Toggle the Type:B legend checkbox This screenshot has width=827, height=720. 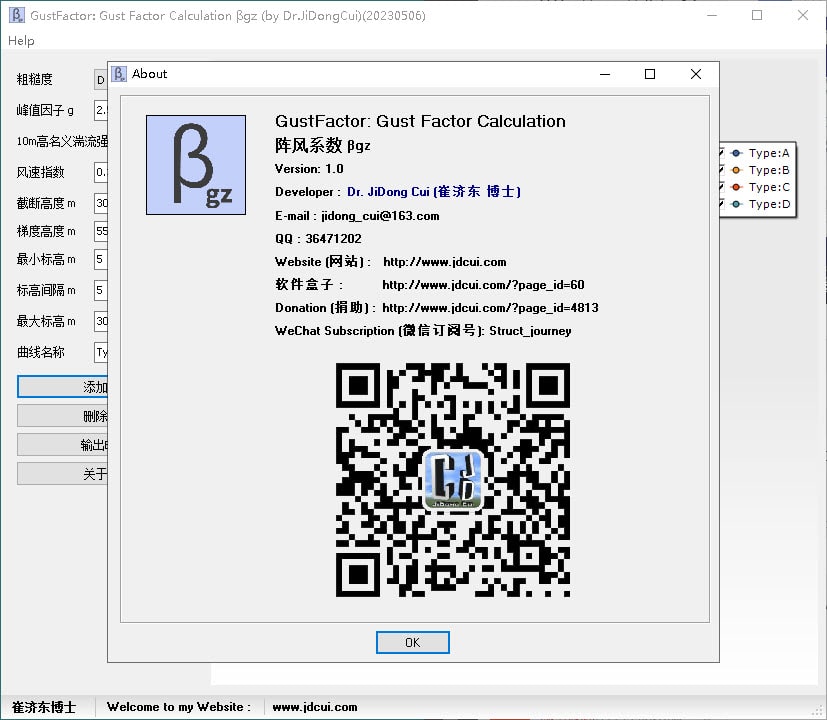coord(722,170)
